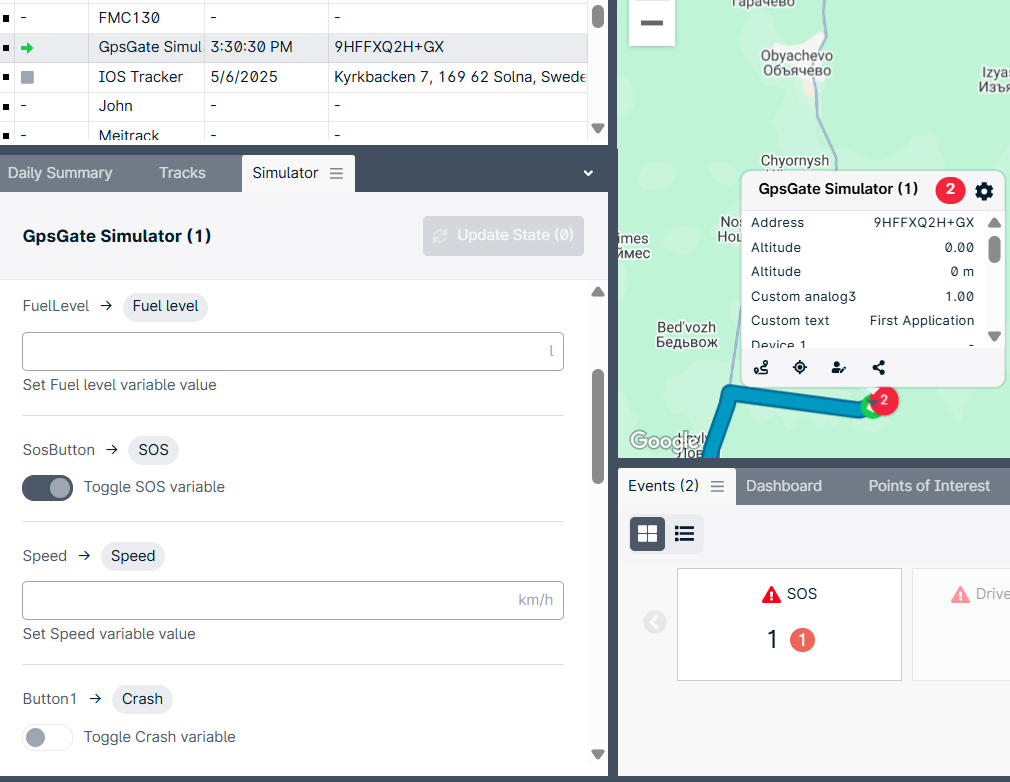Image resolution: width=1010 pixels, height=782 pixels.
Task: Click previous arrow in Events card carousel
Action: tap(655, 622)
